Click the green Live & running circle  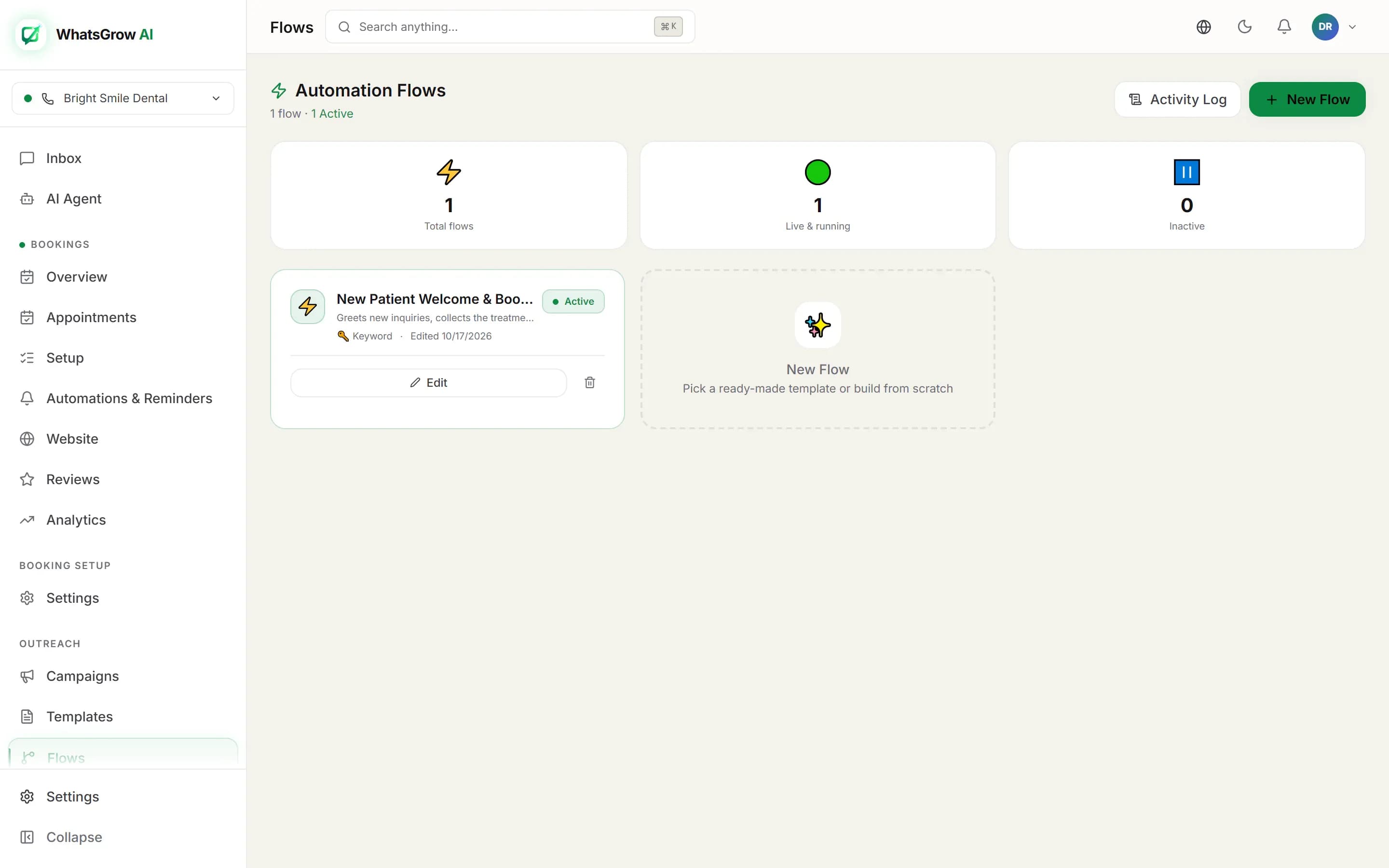(817, 172)
